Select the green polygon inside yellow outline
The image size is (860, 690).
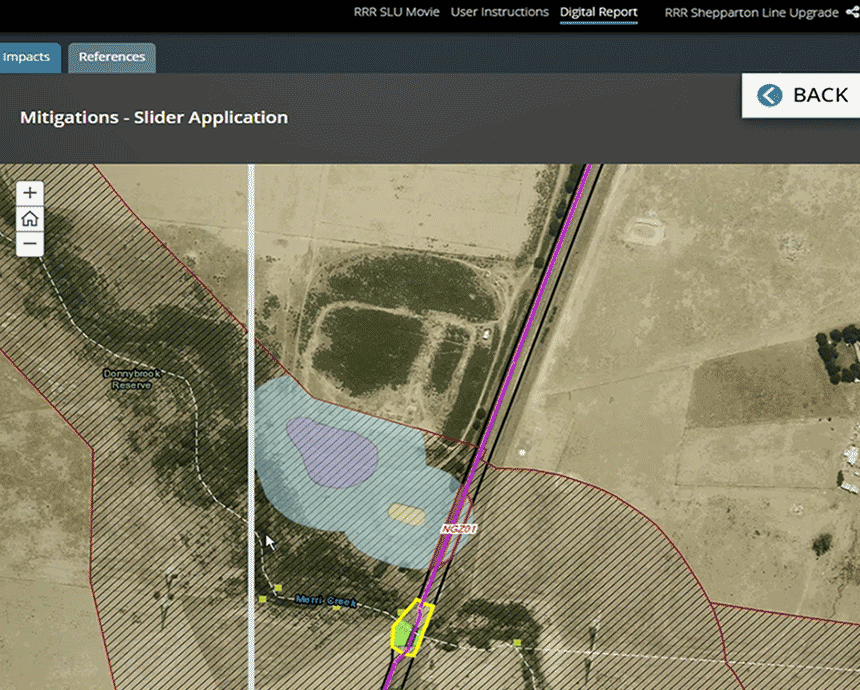click(404, 634)
